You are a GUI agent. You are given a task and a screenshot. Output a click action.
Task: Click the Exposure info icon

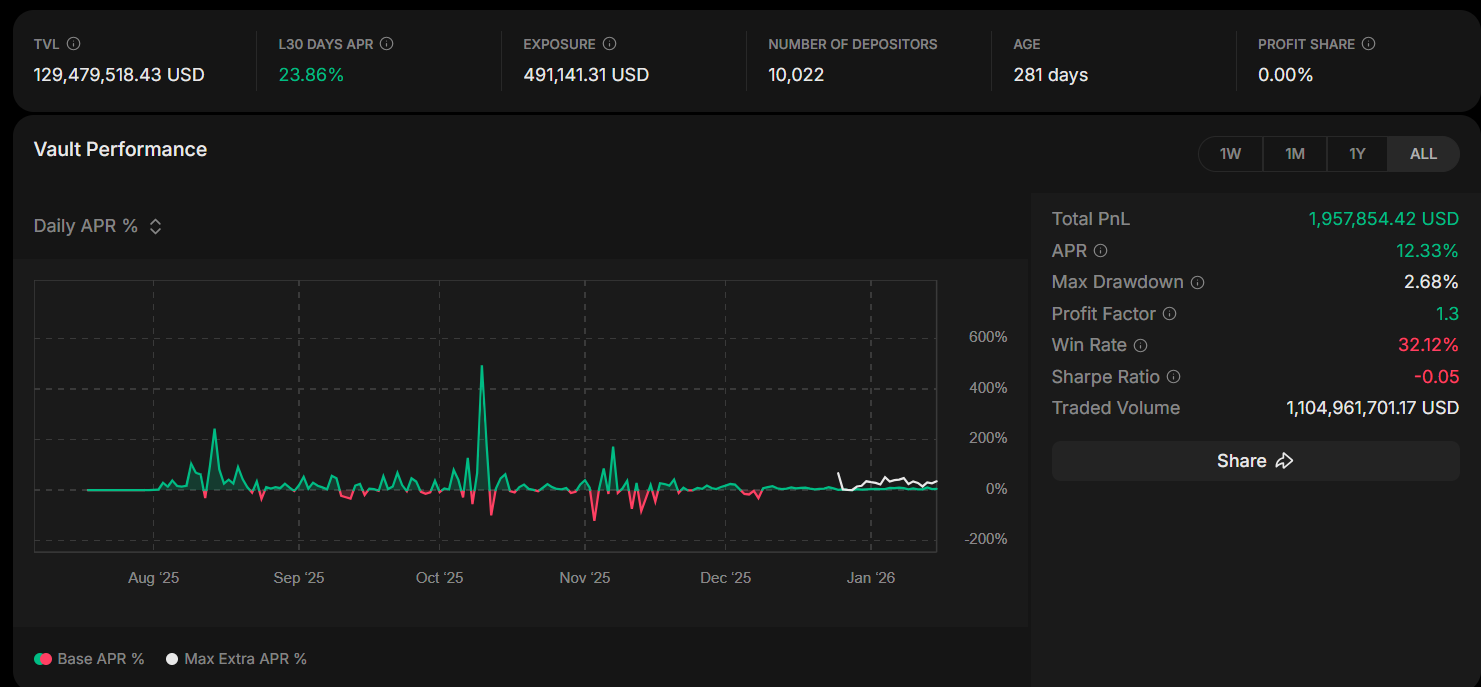[610, 44]
